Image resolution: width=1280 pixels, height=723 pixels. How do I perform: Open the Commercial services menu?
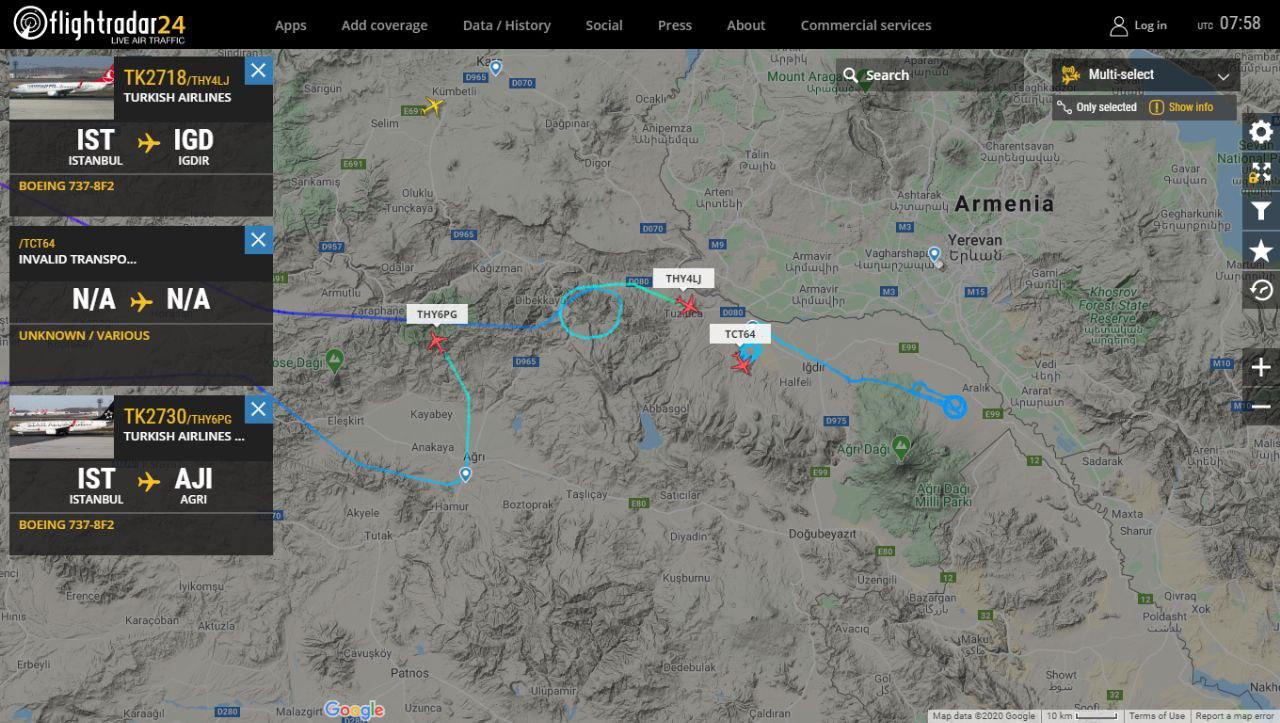pos(865,25)
